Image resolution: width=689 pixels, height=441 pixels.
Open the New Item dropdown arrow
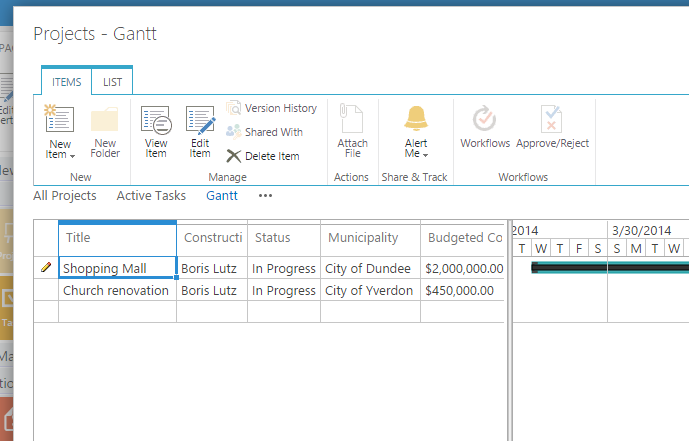click(73, 156)
